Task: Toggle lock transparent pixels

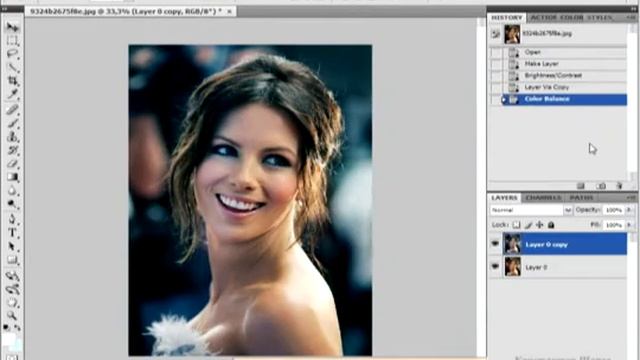Action: 516,225
